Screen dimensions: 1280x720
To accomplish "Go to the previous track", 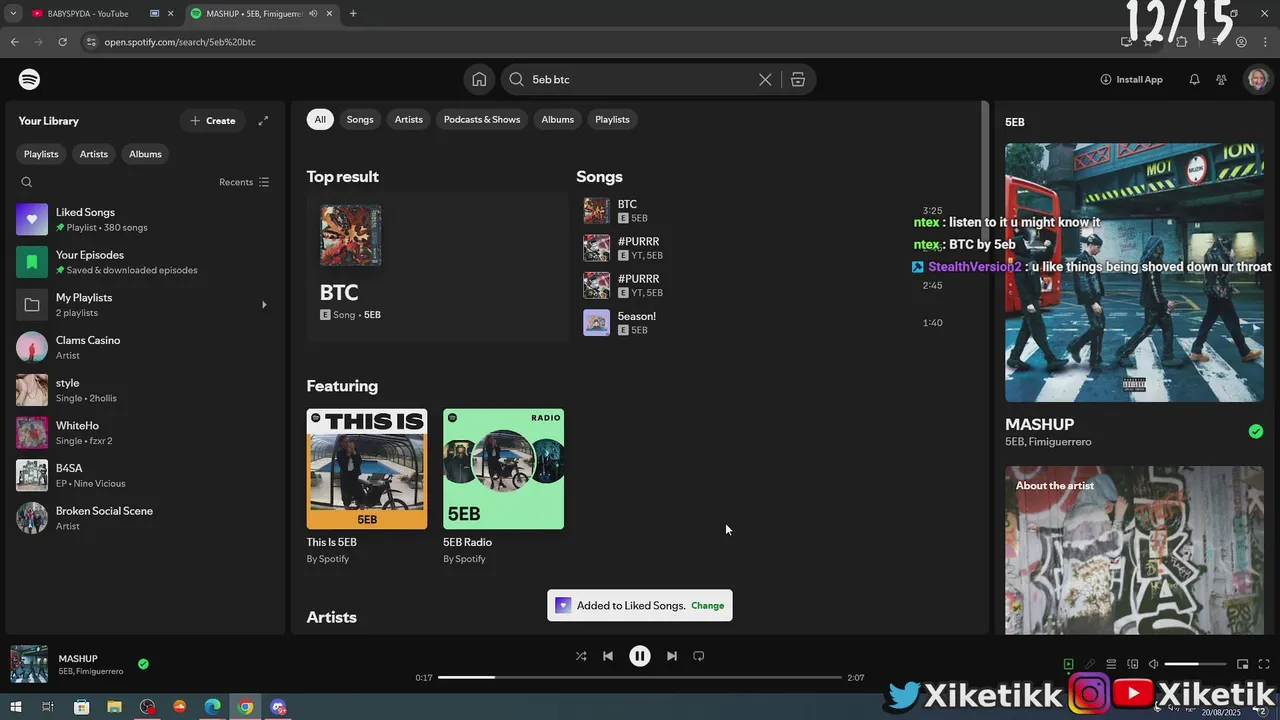I will pyautogui.click(x=608, y=656).
